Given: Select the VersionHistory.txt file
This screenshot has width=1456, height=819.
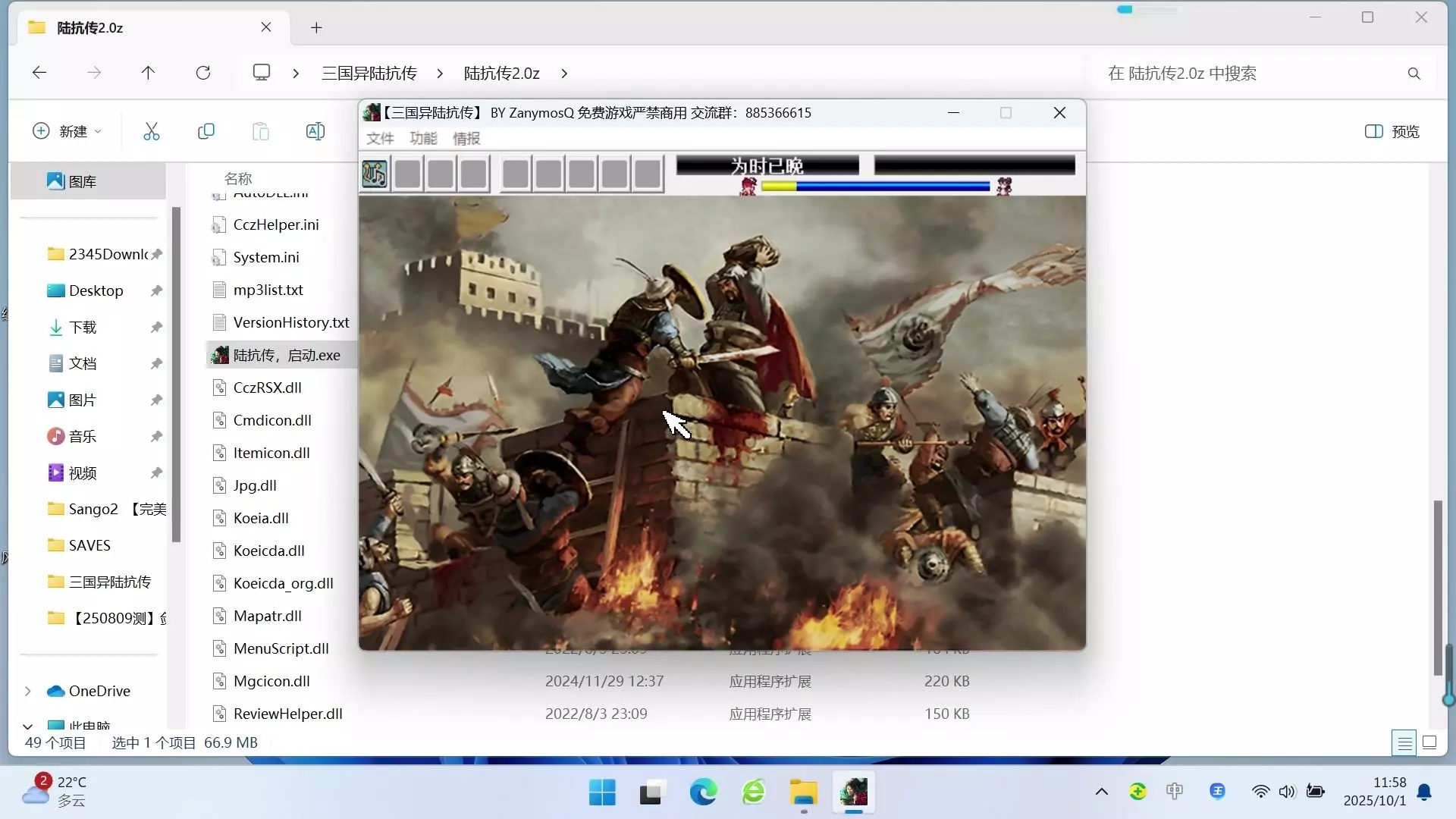Looking at the screenshot, I should coord(281,322).
